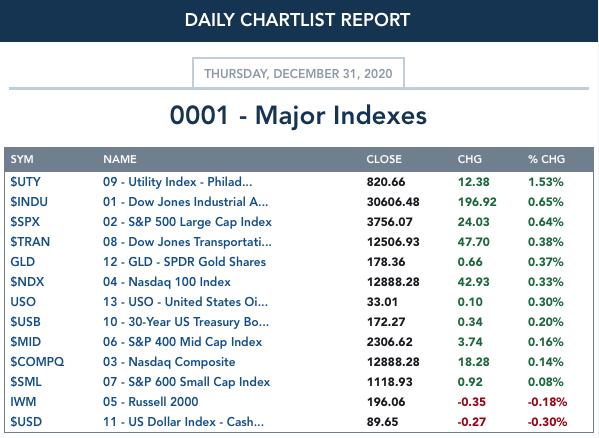The image size is (599, 438).
Task: Open Nasdaq 100 Index chart link
Action: (167, 282)
